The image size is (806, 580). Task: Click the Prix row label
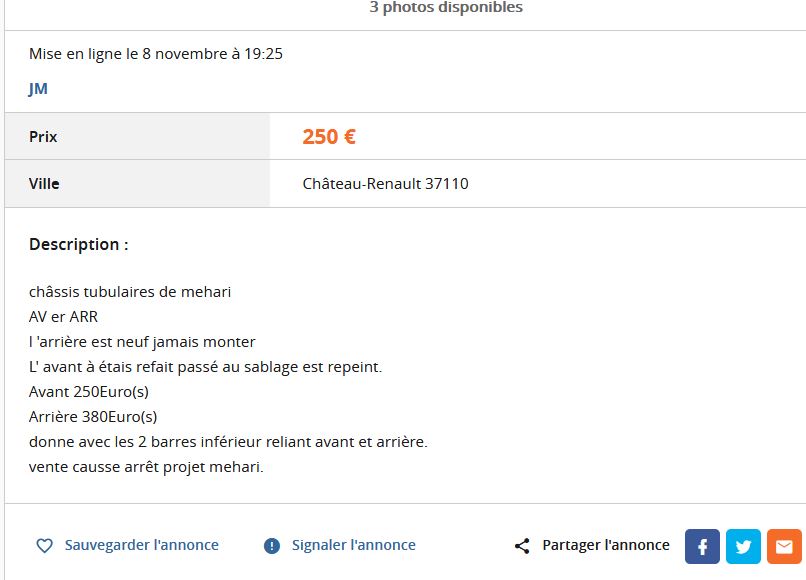pyautogui.click(x=43, y=137)
